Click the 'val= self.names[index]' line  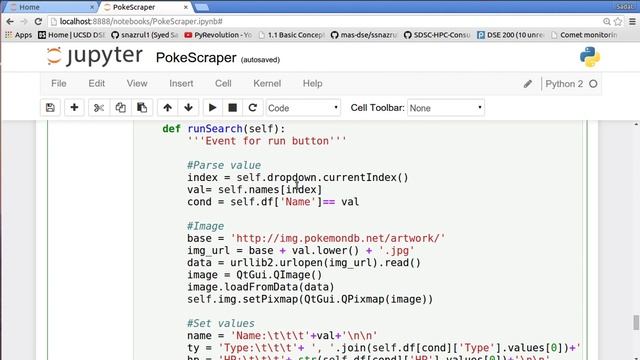(x=254, y=190)
